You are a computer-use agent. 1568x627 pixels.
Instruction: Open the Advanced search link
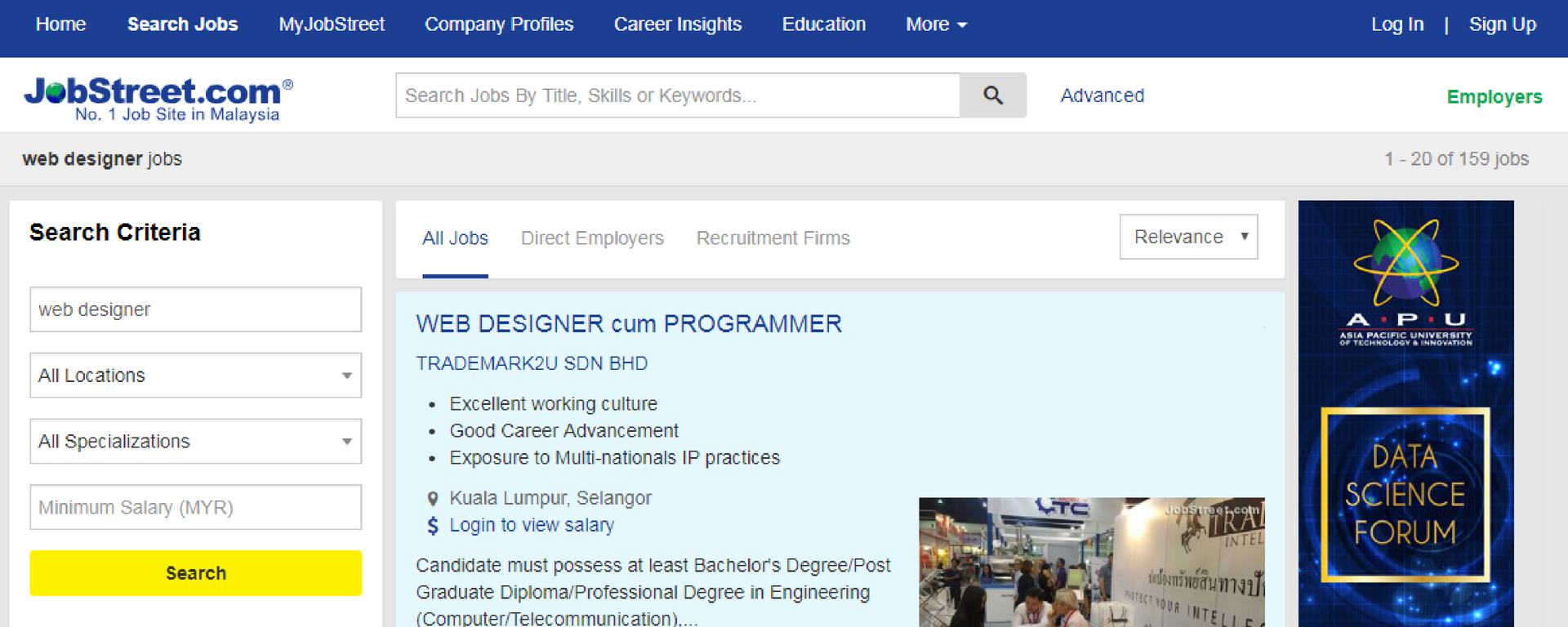1102,96
